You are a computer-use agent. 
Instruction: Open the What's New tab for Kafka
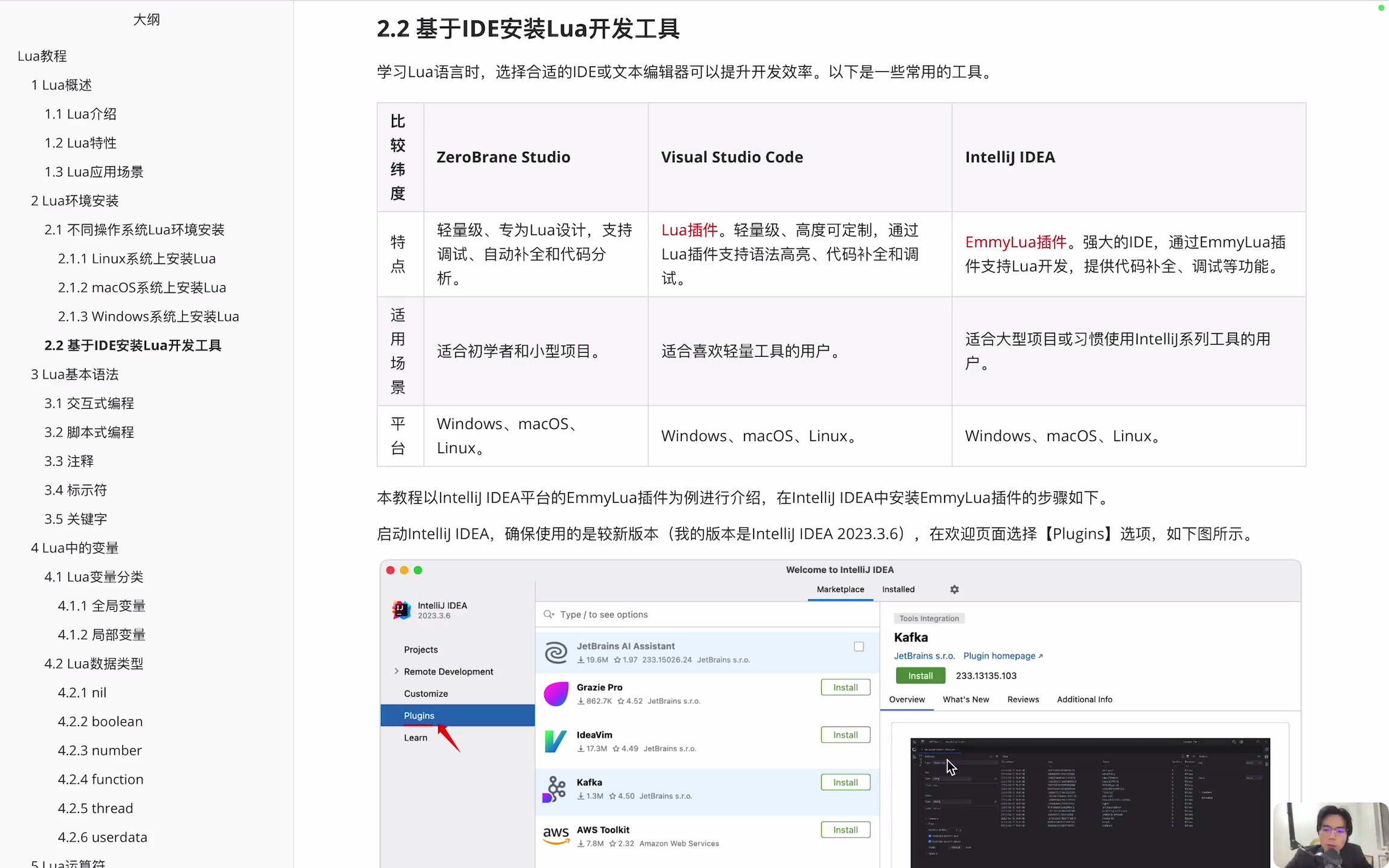(966, 699)
